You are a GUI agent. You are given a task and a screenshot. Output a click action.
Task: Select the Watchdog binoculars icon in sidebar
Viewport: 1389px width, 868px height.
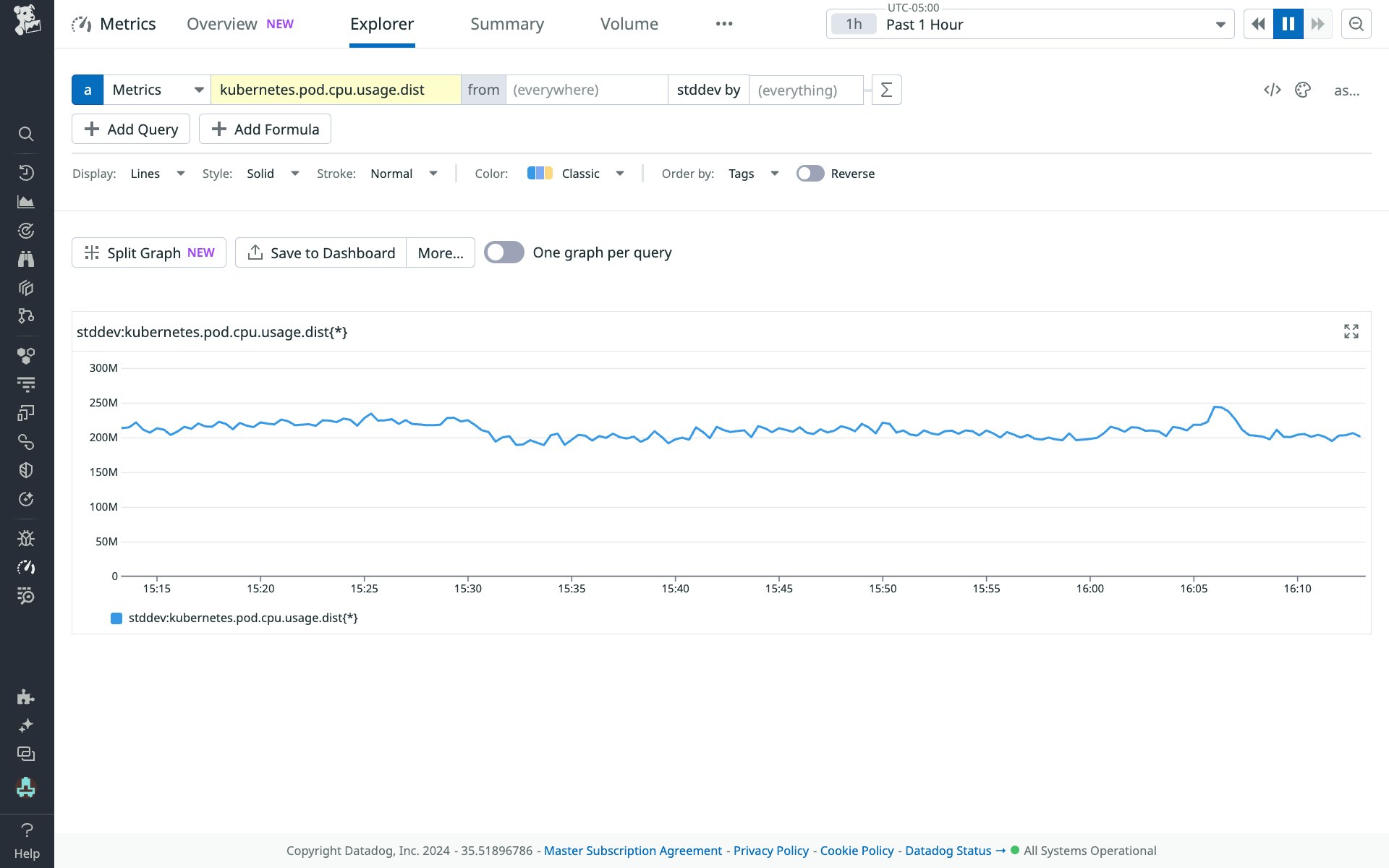(26, 259)
